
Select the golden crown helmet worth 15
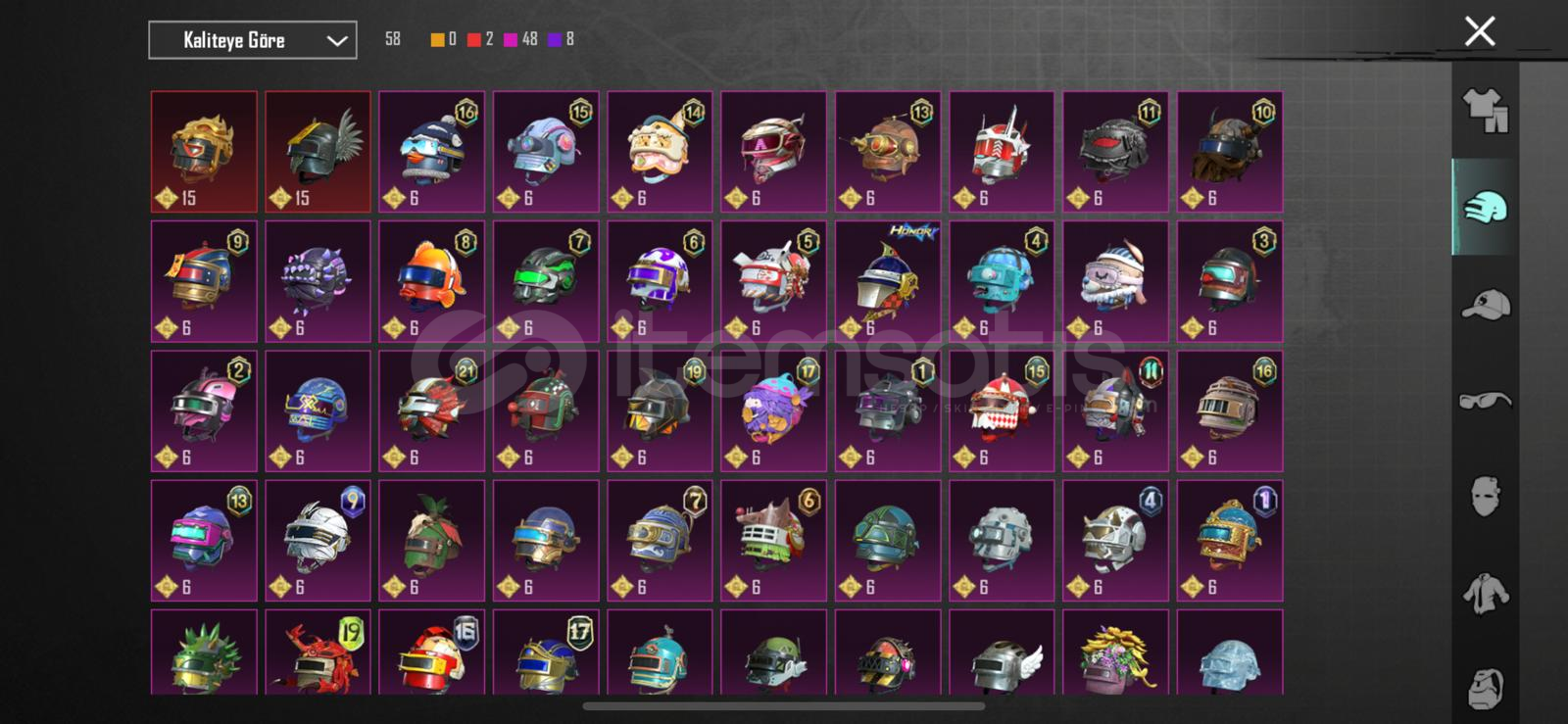pyautogui.click(x=204, y=152)
